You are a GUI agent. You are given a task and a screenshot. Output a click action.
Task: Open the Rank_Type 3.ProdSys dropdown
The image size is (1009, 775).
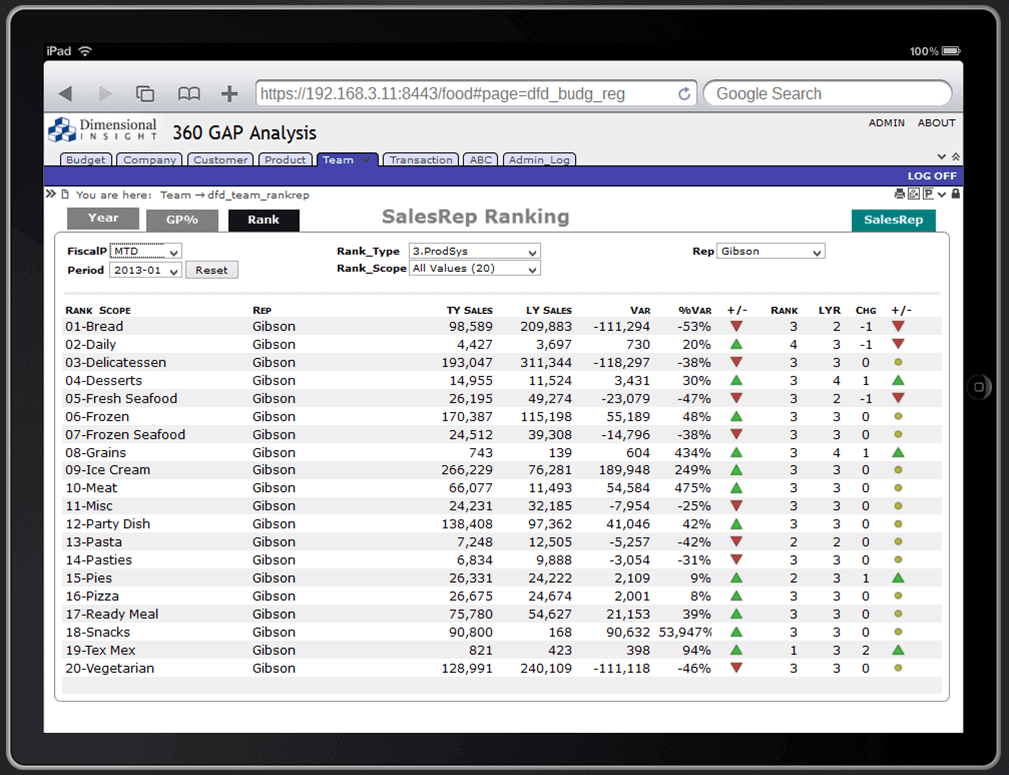pos(473,252)
